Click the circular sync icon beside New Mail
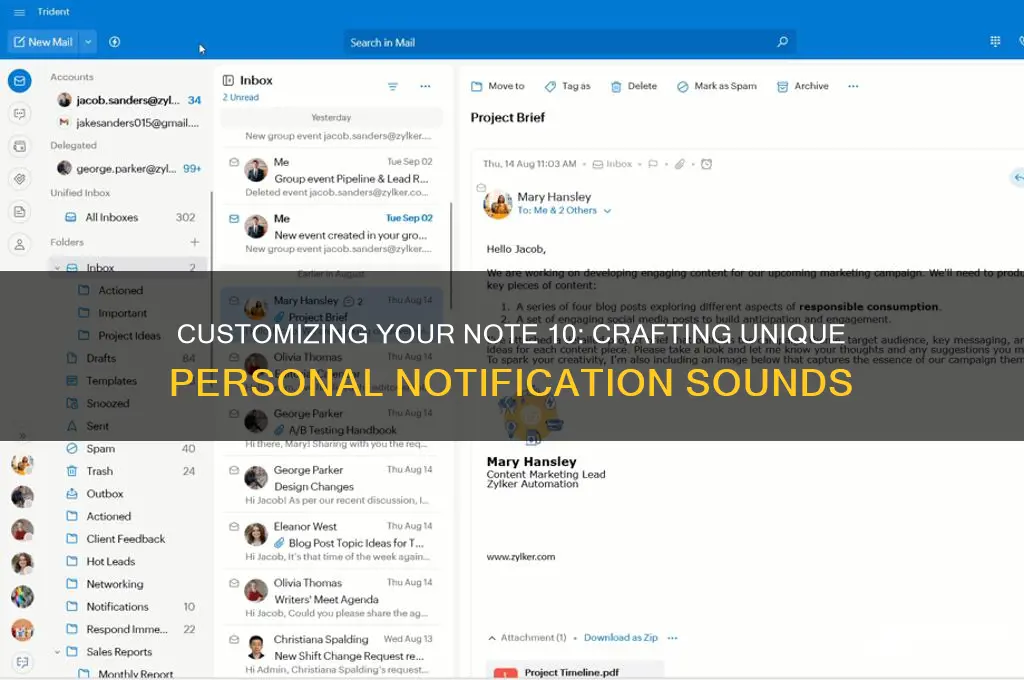The height and width of the screenshot is (680, 1024). pyautogui.click(x=114, y=42)
